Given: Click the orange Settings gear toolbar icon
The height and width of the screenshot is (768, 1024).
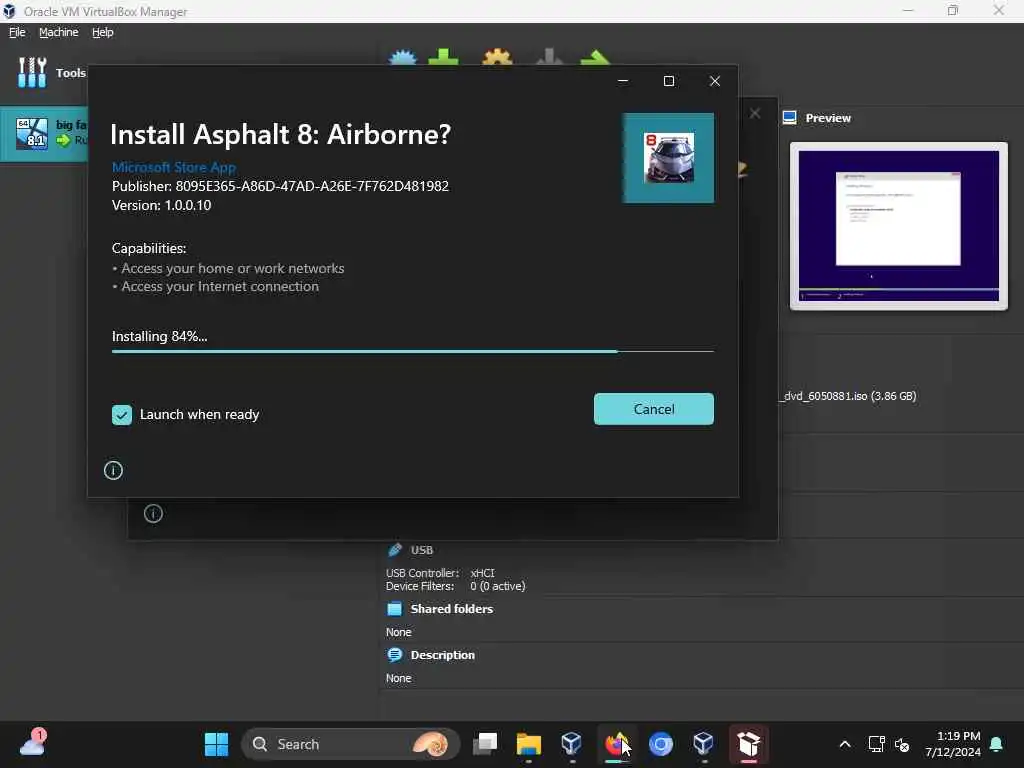Looking at the screenshot, I should 497,57.
